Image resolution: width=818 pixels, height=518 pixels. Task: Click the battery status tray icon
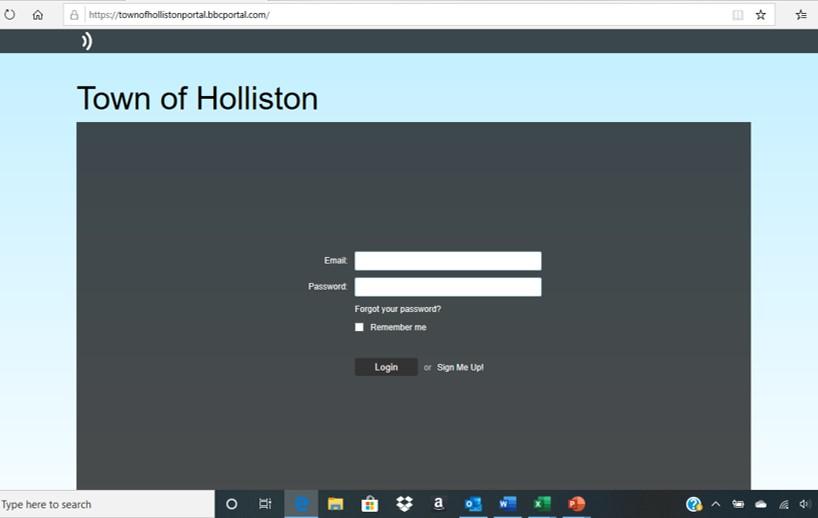pos(738,504)
